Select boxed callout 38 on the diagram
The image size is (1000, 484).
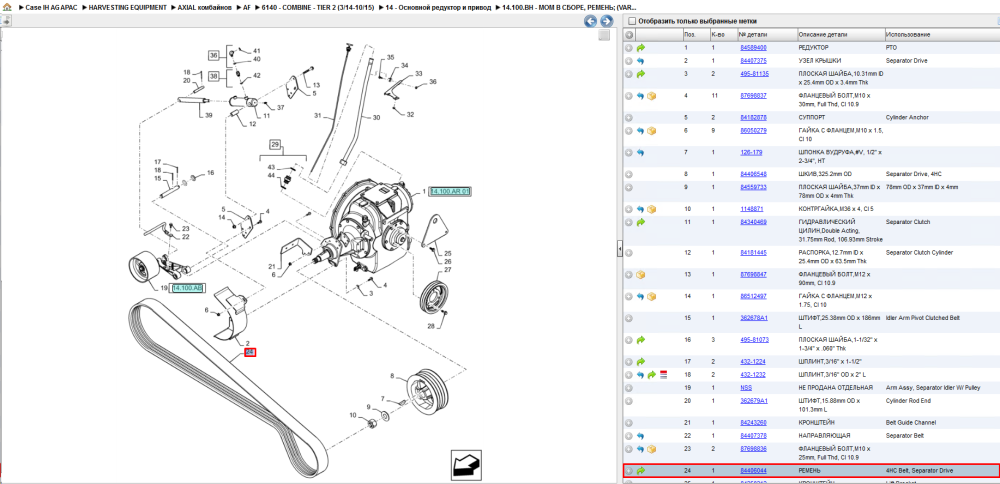click(214, 77)
